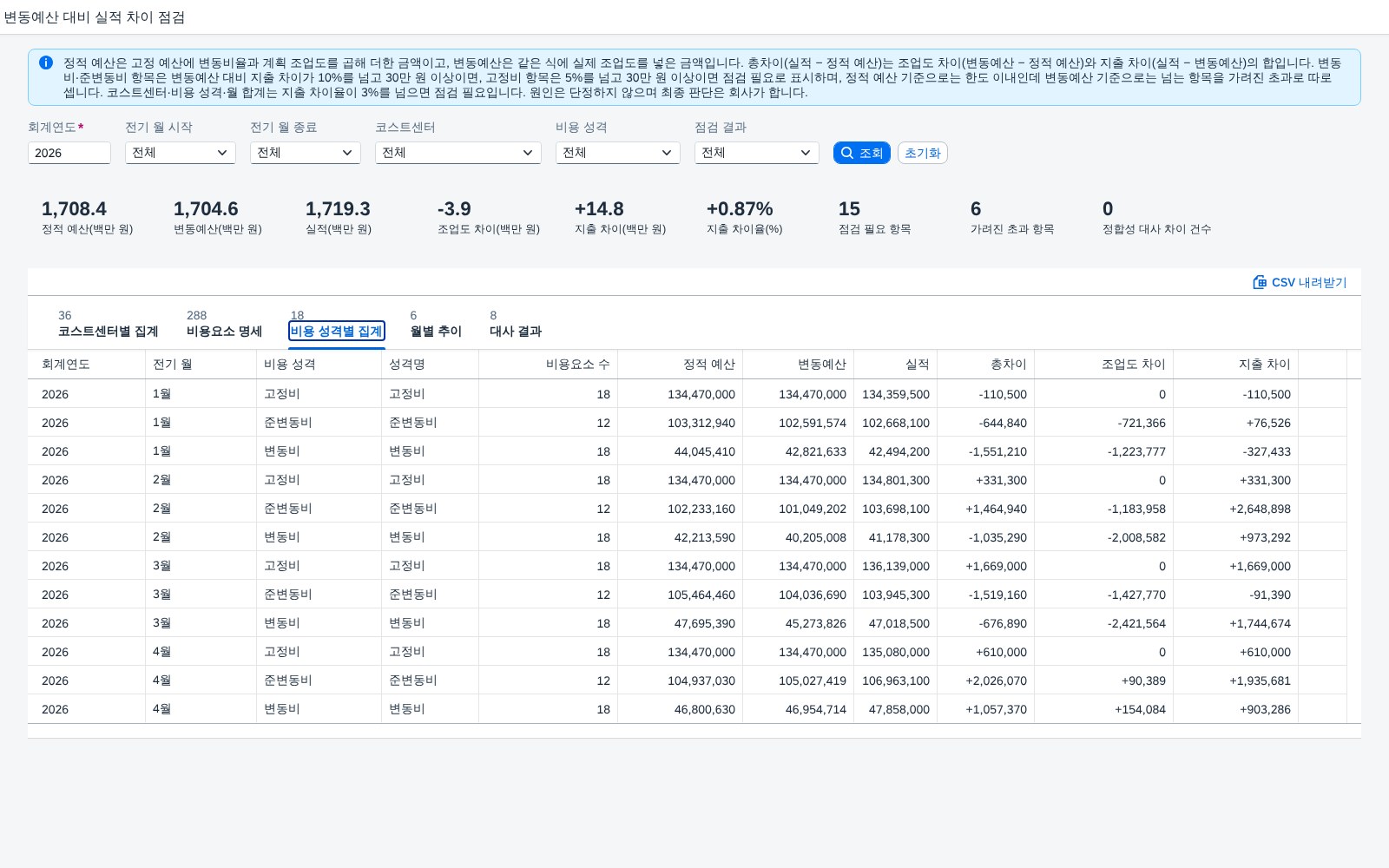The width and height of the screenshot is (1389, 868).
Task: Click the 비용요소 수 column header
Action: coord(549,365)
